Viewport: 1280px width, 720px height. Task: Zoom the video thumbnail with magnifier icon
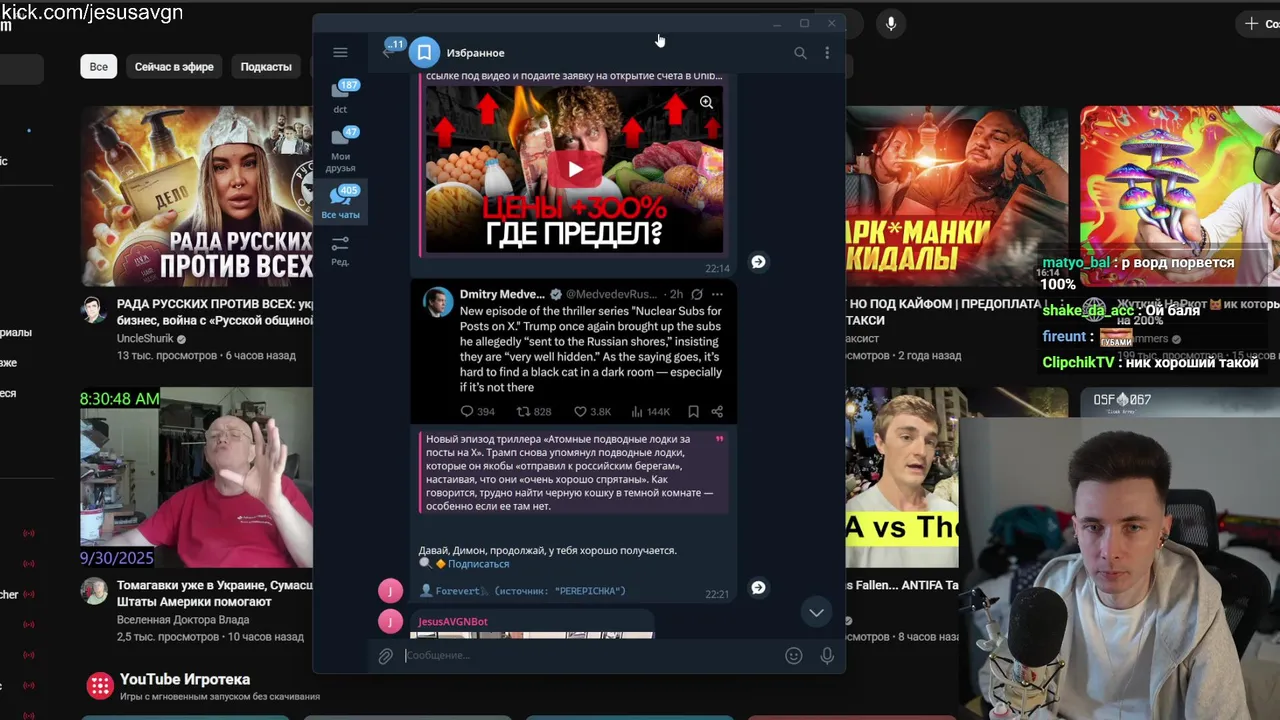[706, 102]
